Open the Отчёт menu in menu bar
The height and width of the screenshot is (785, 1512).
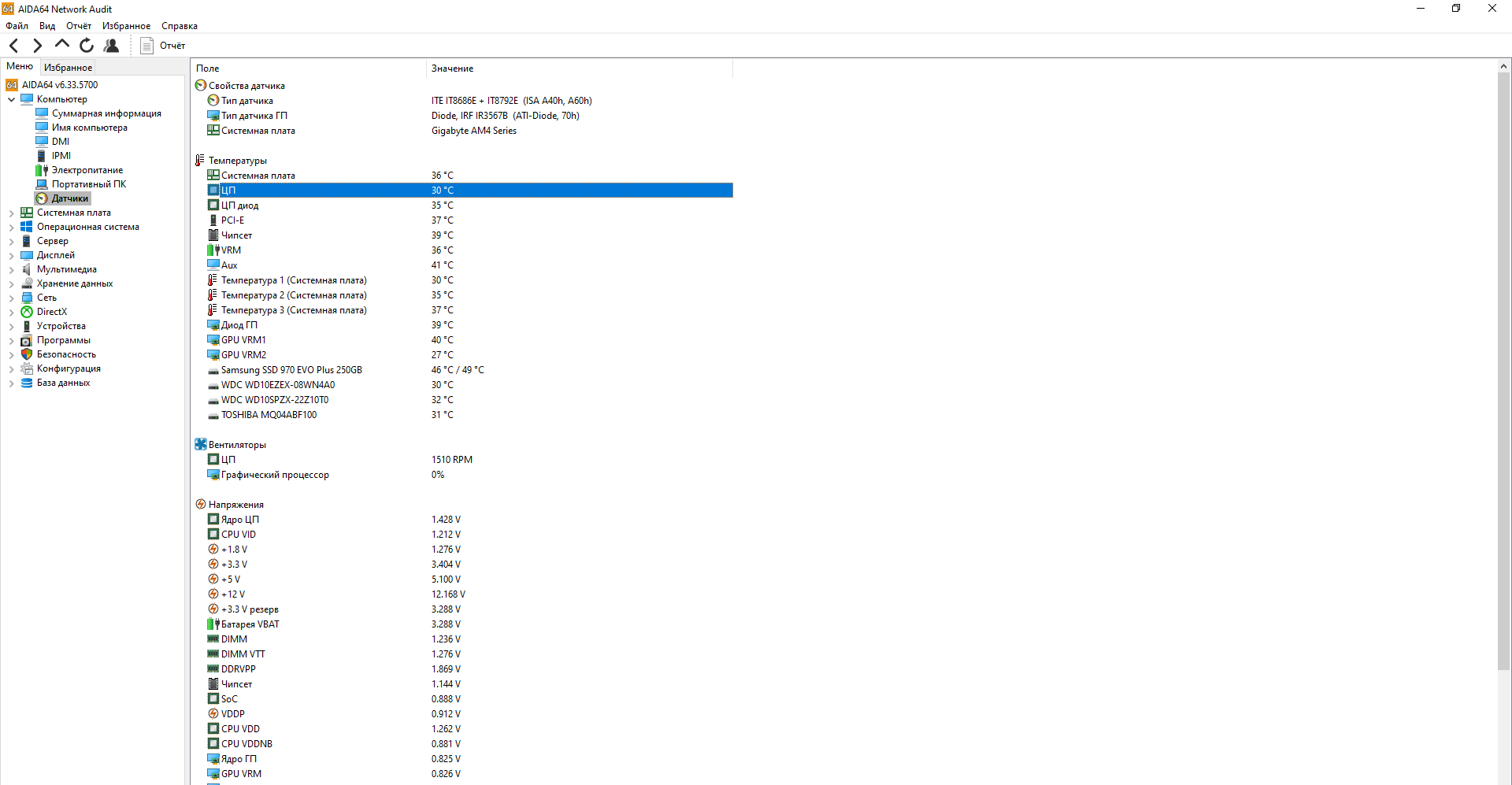[x=79, y=26]
